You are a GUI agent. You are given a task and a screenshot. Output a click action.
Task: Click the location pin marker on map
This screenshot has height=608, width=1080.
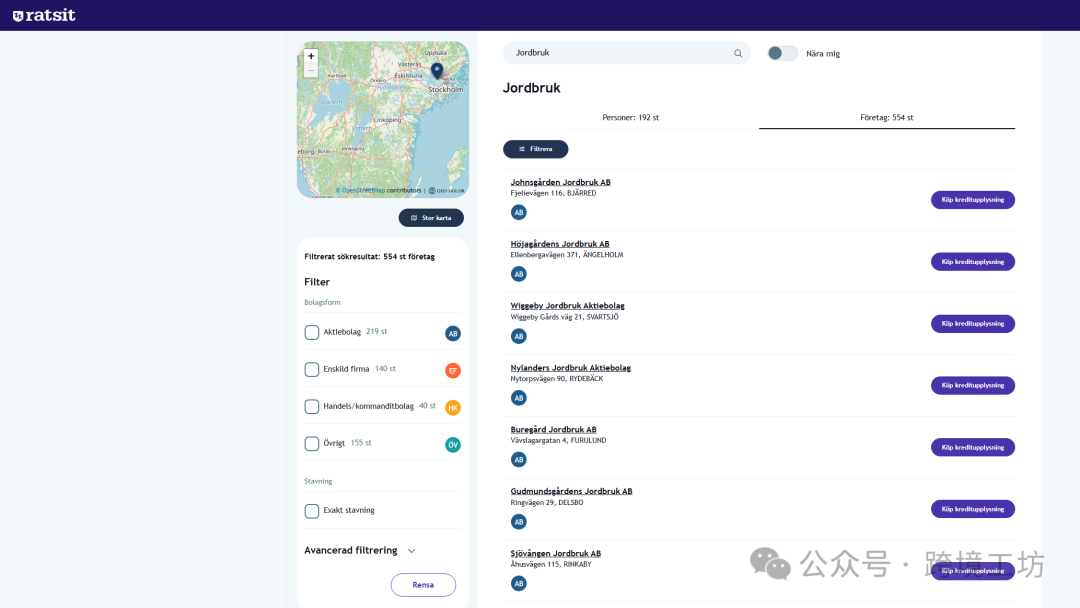(437, 71)
